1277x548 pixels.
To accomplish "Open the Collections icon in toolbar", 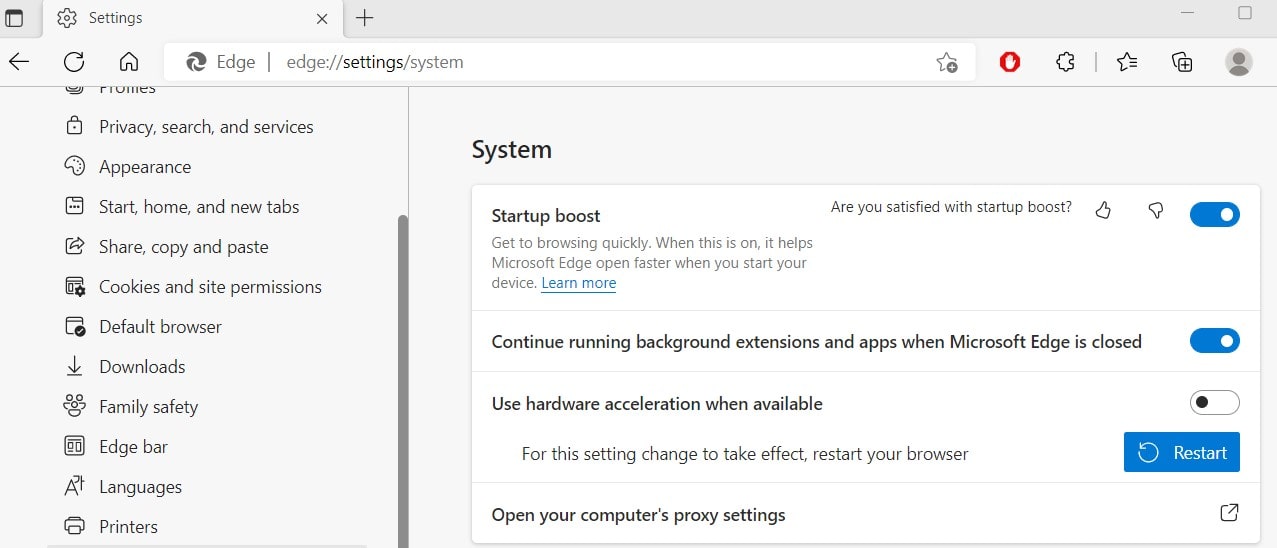I will pyautogui.click(x=1182, y=62).
